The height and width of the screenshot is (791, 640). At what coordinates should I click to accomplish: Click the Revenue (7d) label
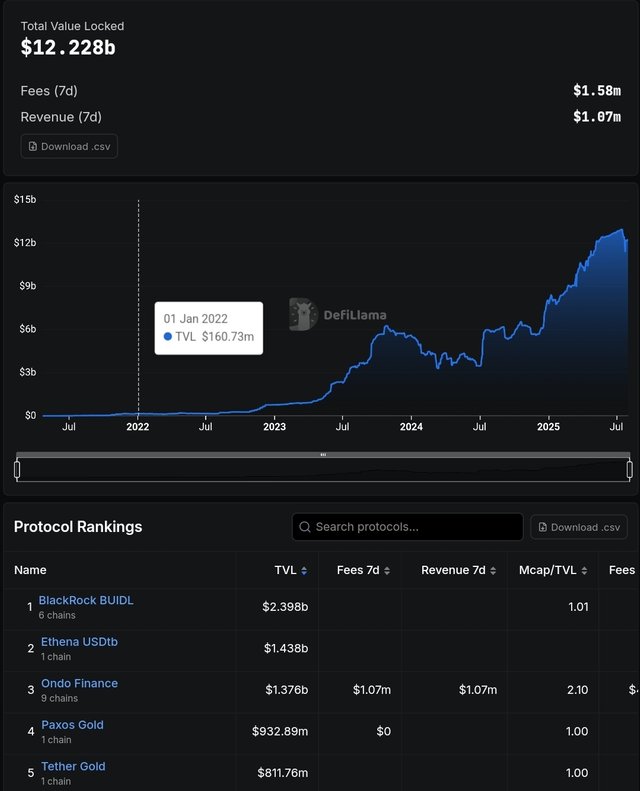(61, 117)
